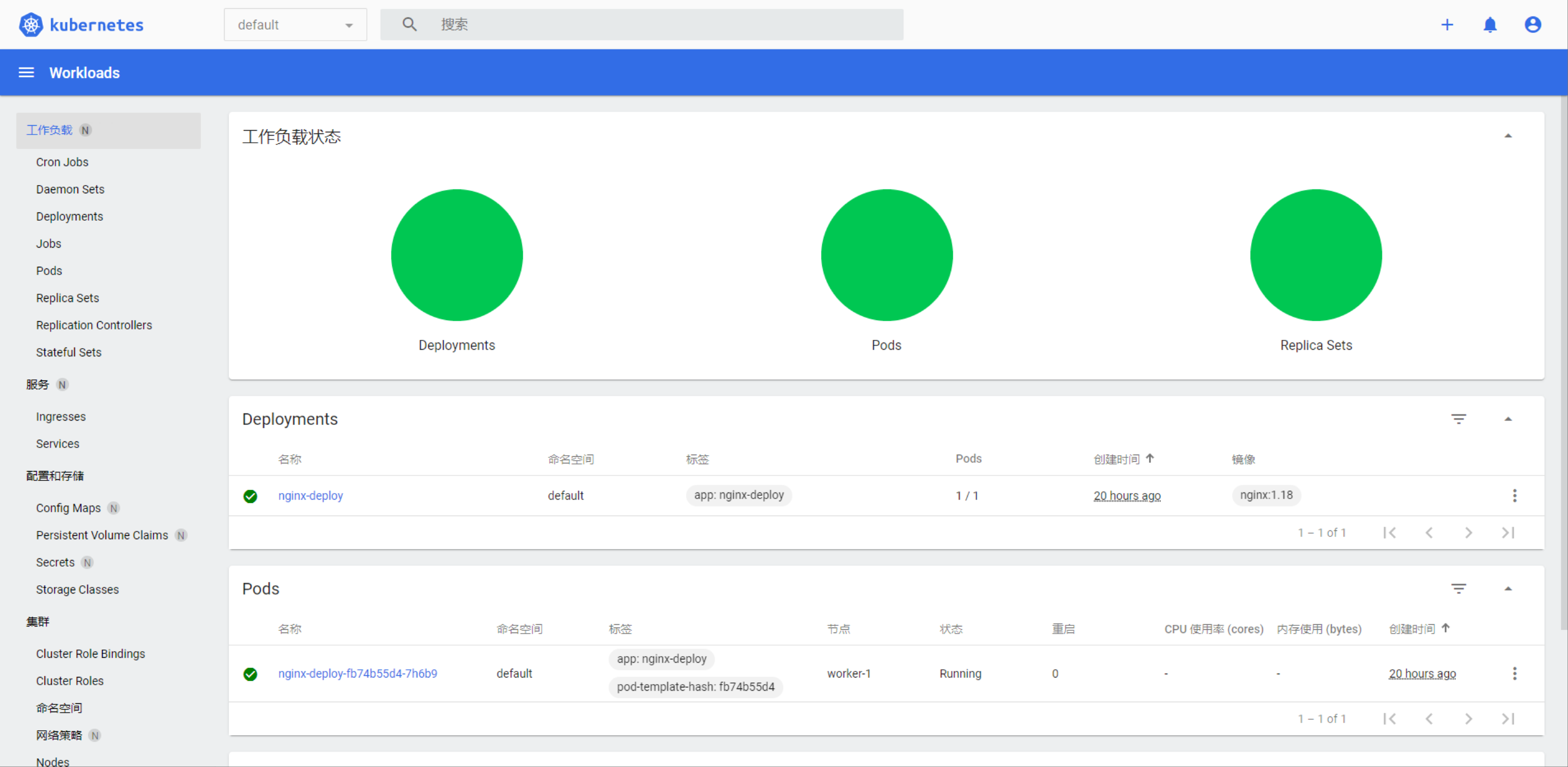
Task: Click the add resource plus icon
Action: [1447, 25]
